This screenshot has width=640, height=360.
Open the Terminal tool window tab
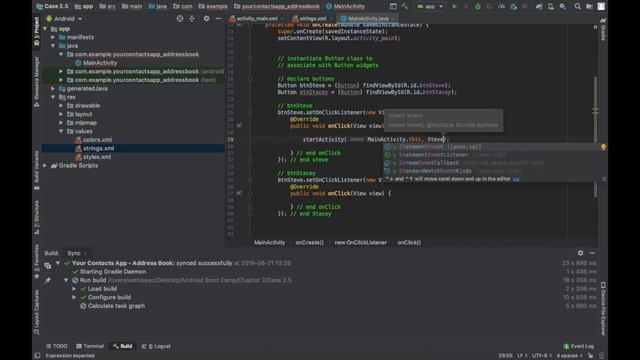pos(90,346)
